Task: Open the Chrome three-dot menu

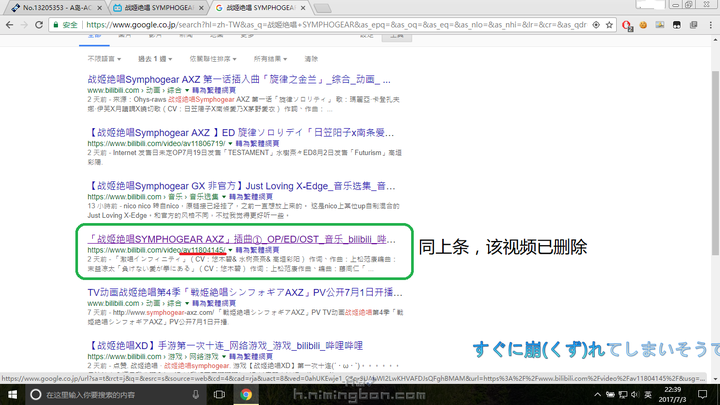Action: (710, 25)
